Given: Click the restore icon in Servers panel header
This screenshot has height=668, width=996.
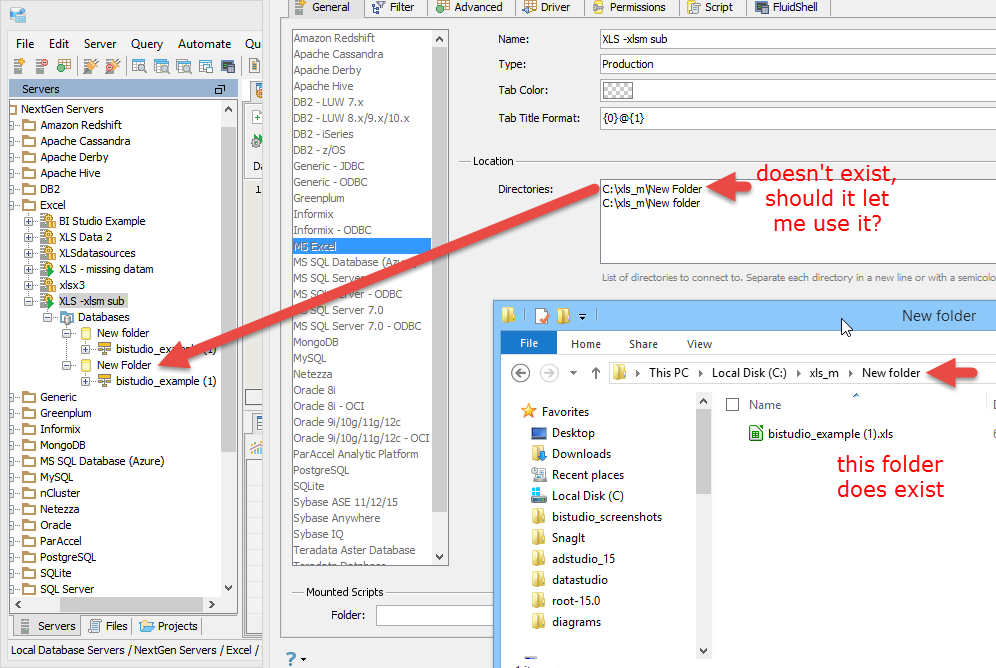Looking at the screenshot, I should [x=220, y=90].
